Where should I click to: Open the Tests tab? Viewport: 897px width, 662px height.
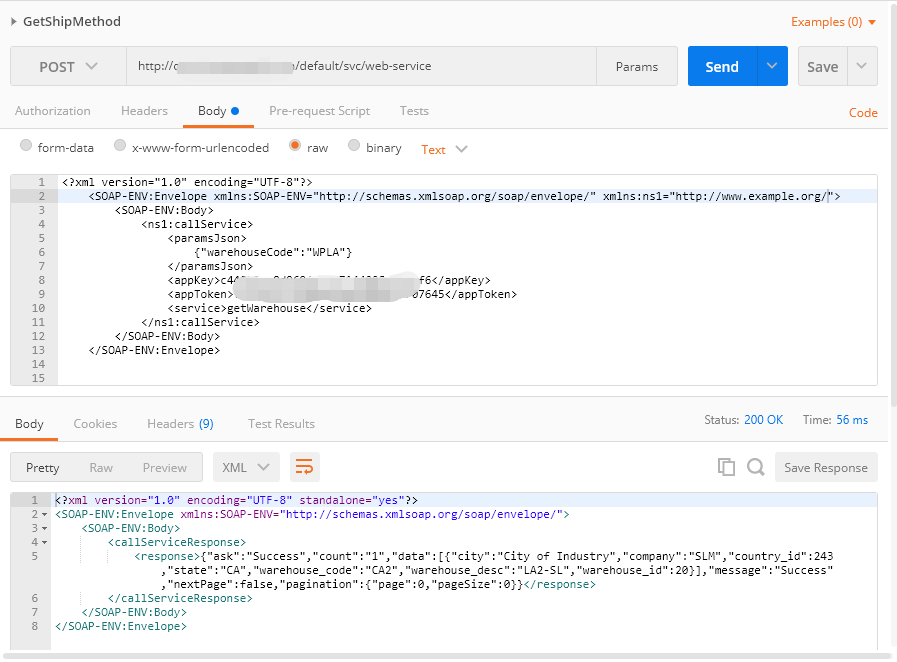click(414, 111)
